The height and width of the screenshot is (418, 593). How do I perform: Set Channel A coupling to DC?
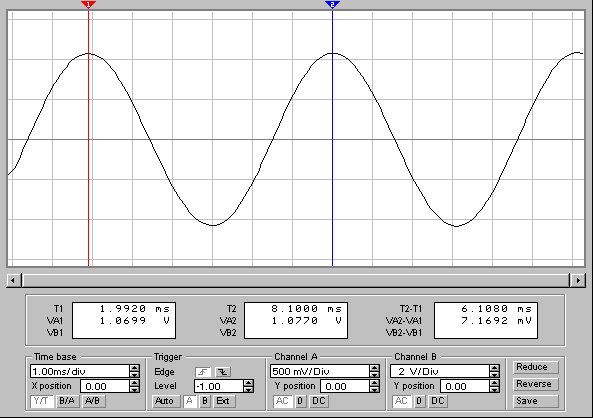(x=318, y=401)
